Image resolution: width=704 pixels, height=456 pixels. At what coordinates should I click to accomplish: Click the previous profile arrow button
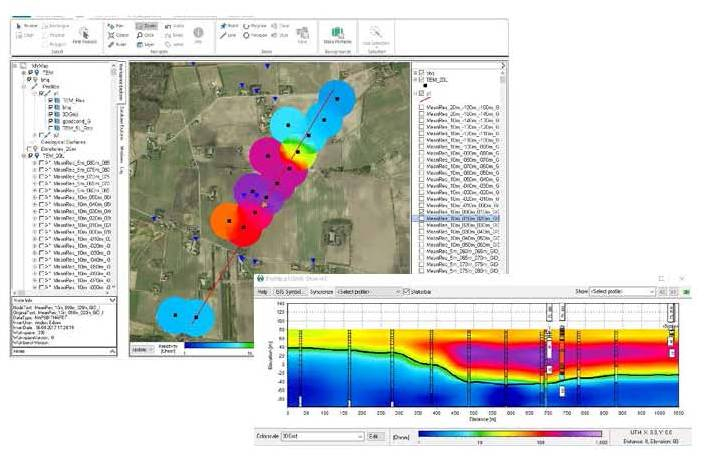pyautogui.click(x=662, y=292)
